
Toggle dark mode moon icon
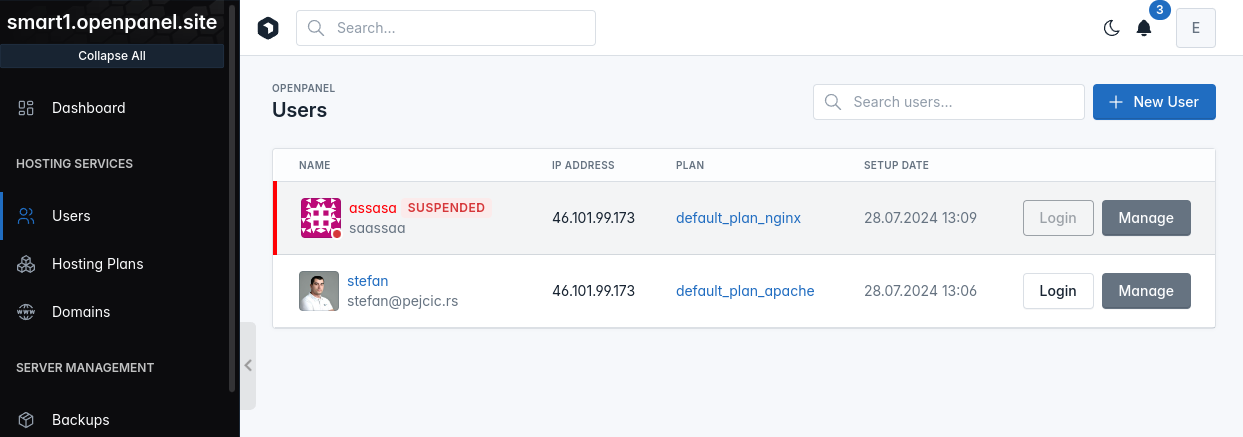pos(1111,28)
